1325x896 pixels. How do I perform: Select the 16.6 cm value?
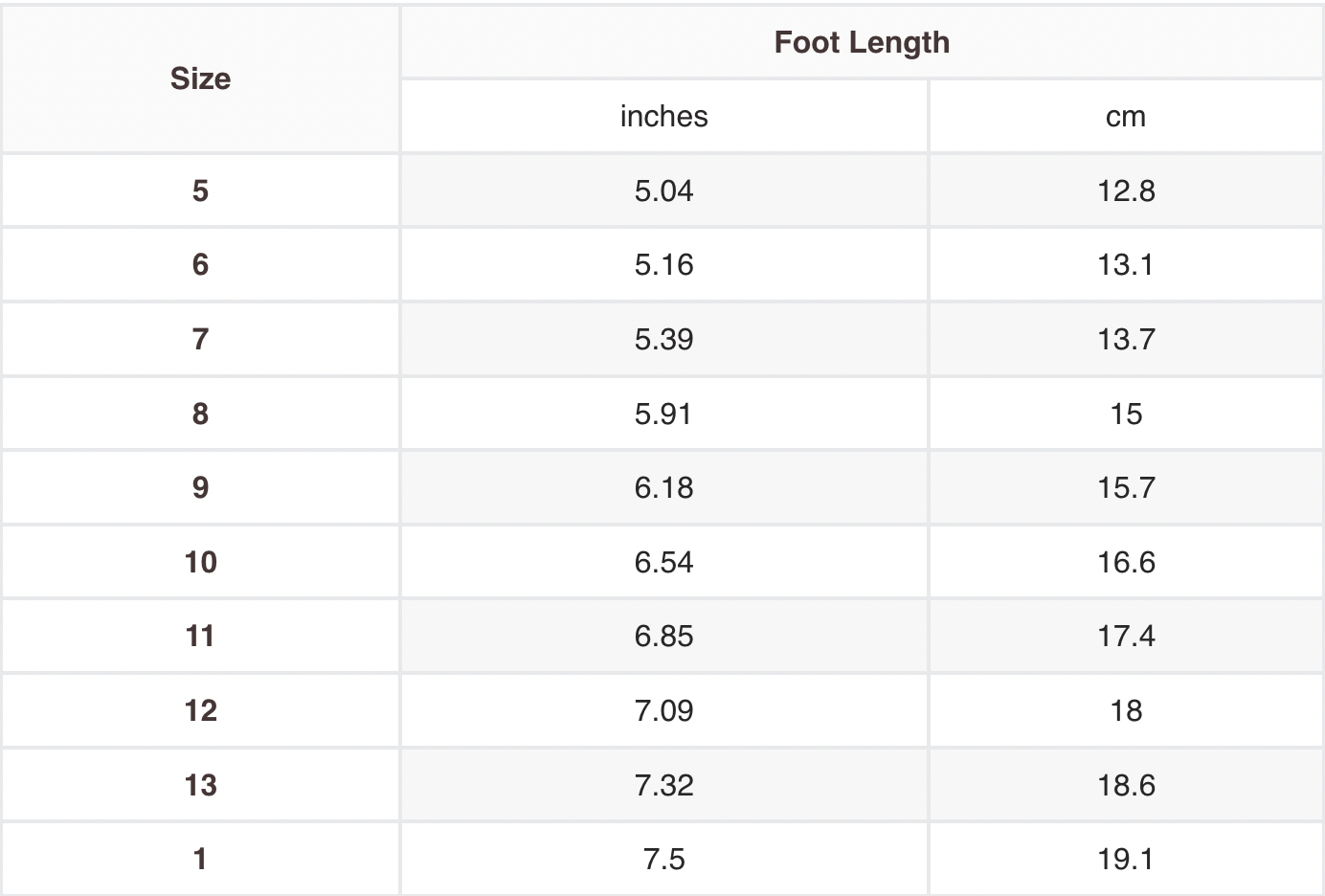(1126, 562)
